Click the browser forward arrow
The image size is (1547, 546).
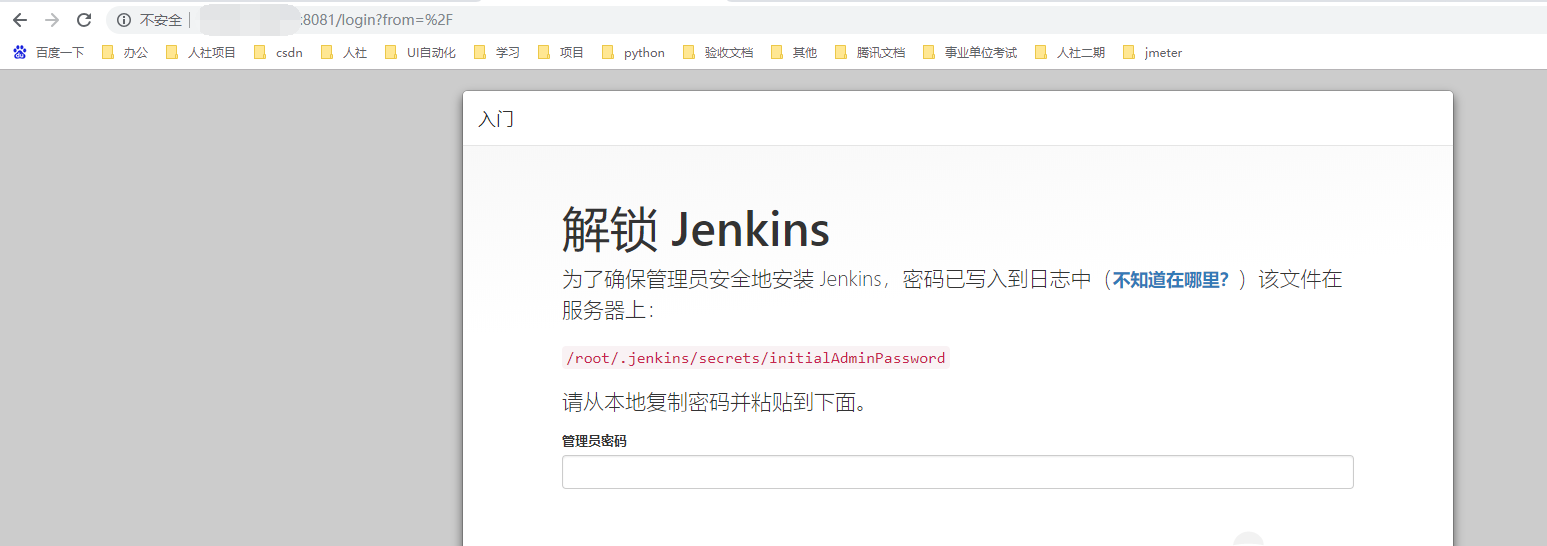point(52,20)
